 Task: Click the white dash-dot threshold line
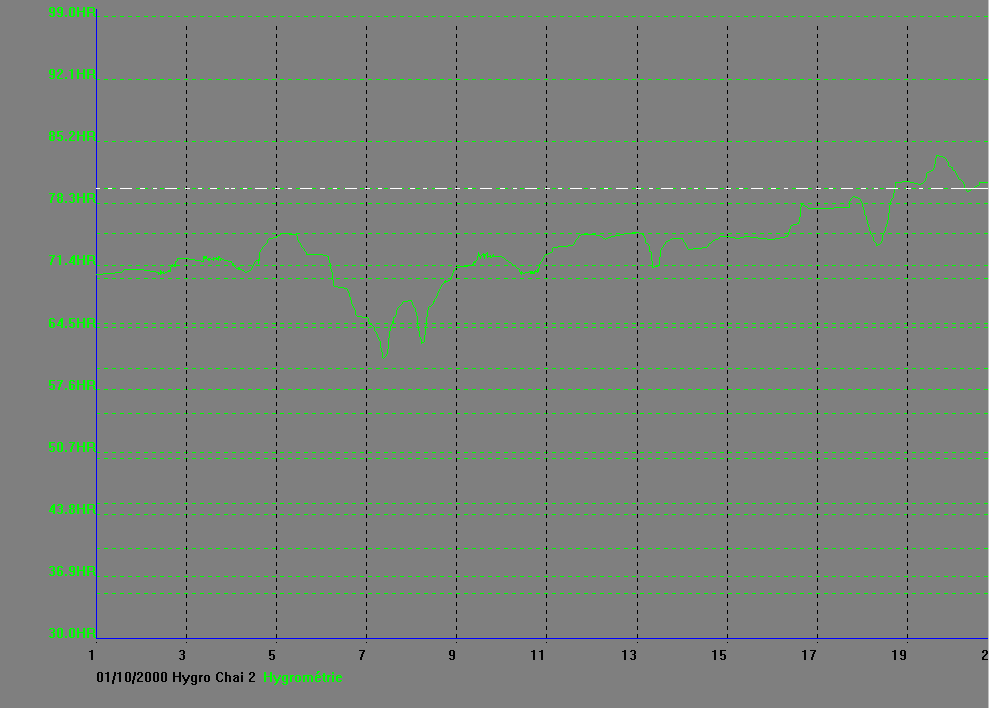tap(543, 188)
